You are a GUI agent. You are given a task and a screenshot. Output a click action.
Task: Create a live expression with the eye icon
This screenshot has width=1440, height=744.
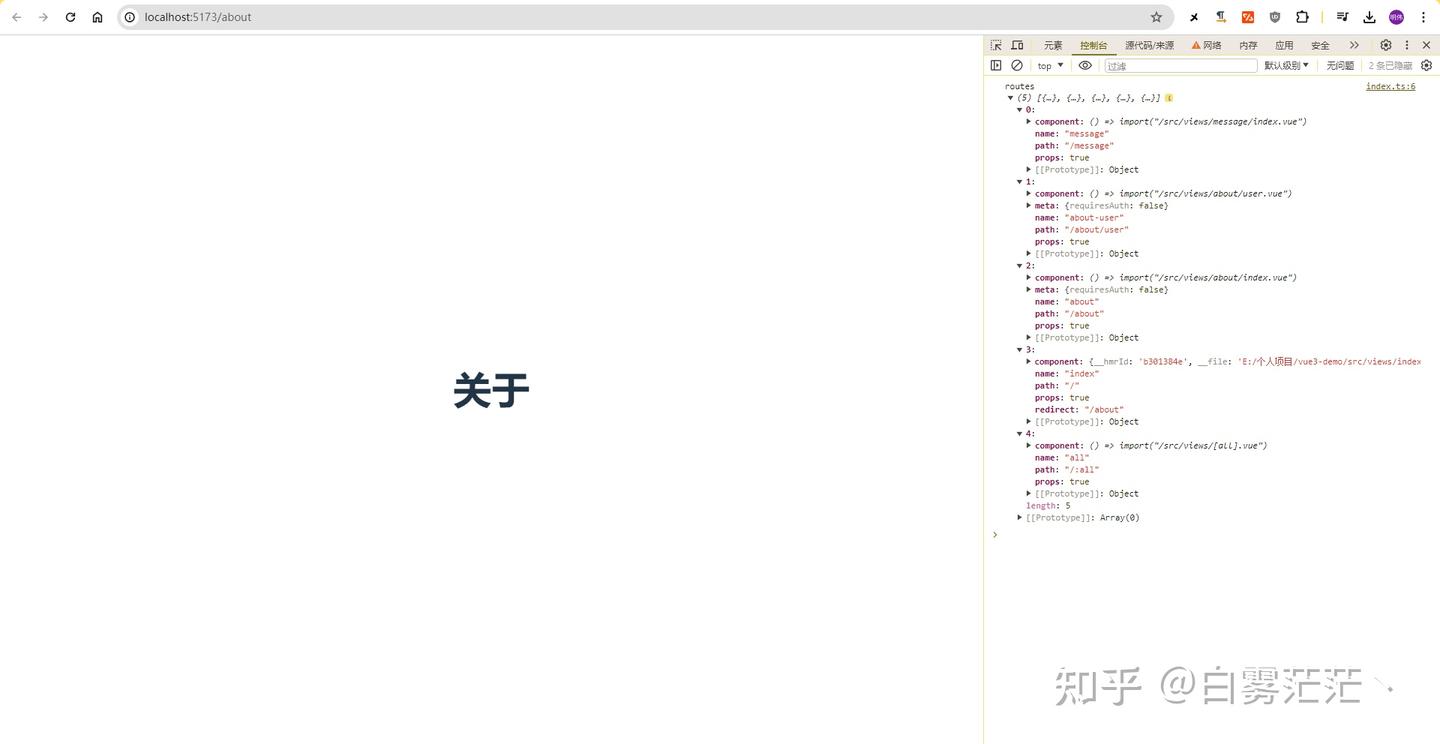click(1085, 65)
